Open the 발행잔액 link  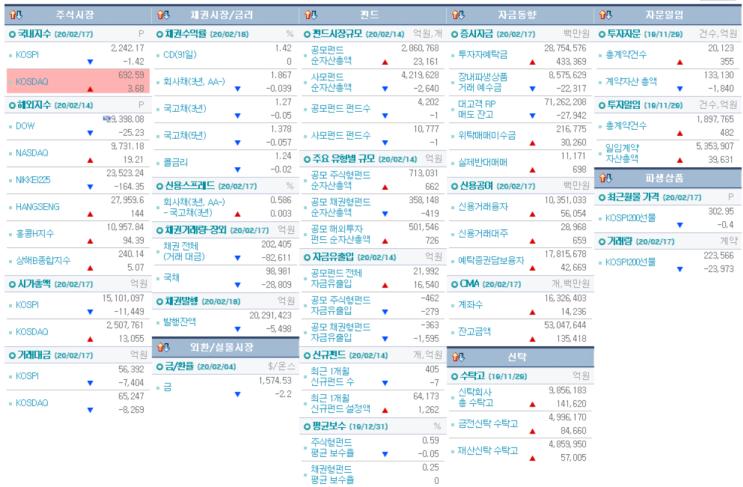tap(180, 322)
